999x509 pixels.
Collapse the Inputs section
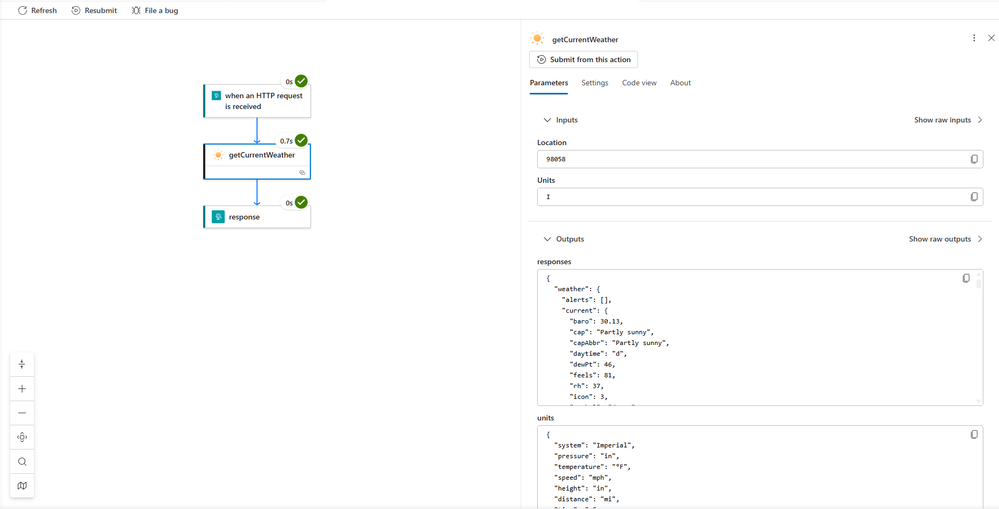pyautogui.click(x=547, y=120)
